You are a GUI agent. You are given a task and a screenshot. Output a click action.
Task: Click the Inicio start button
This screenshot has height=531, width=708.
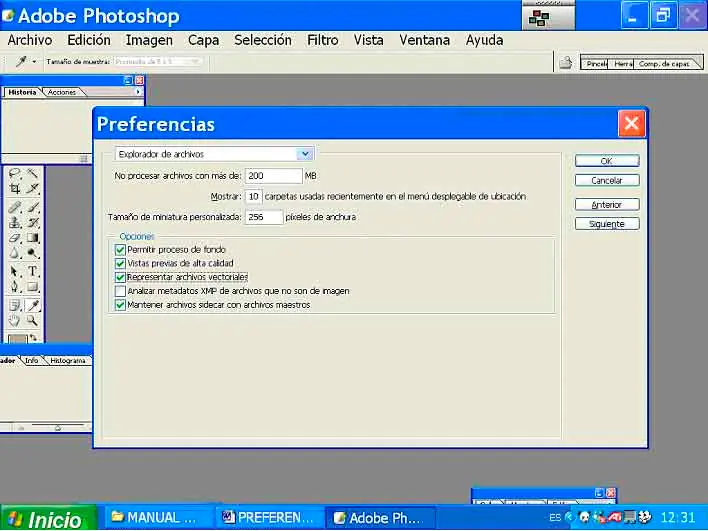click(48, 518)
